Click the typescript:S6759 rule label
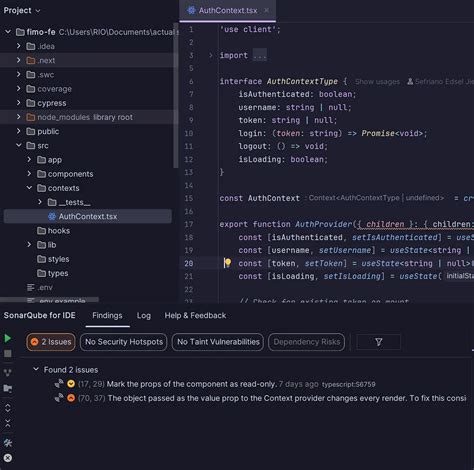474x470 pixels. click(349, 384)
